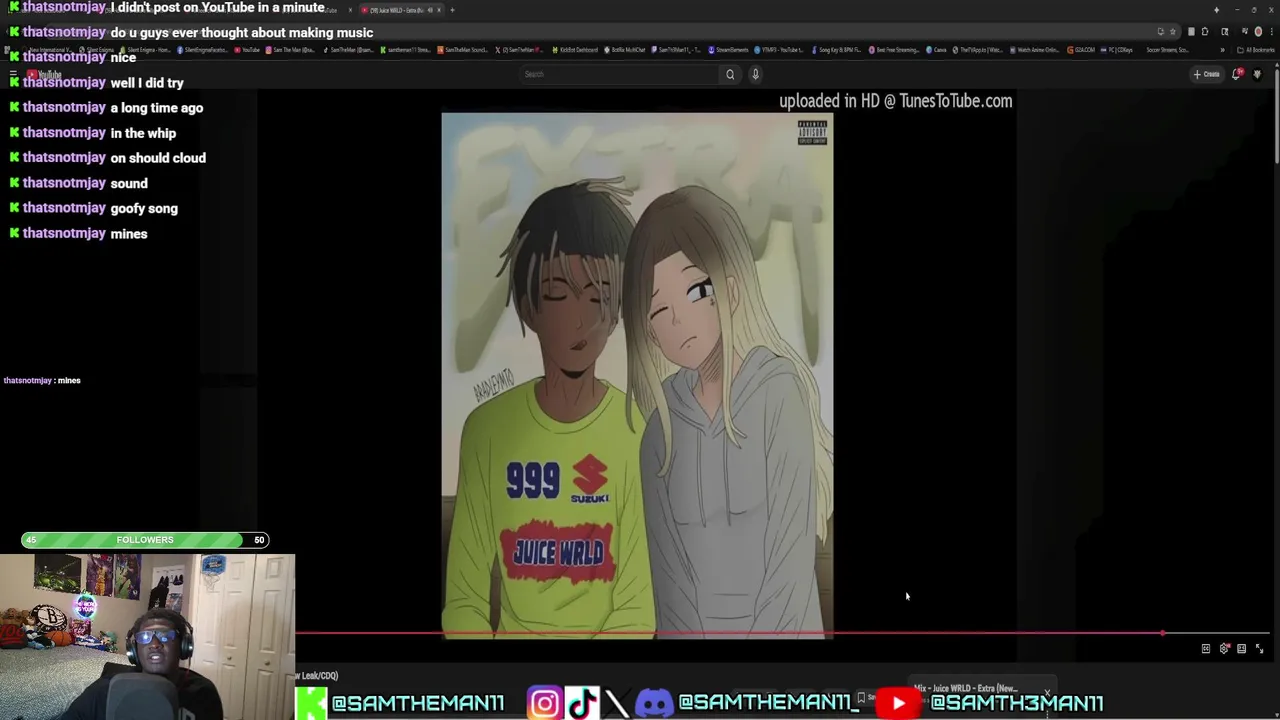Open the GOLCOM bookmark
Viewport: 1280px width, 720px height.
click(1081, 50)
